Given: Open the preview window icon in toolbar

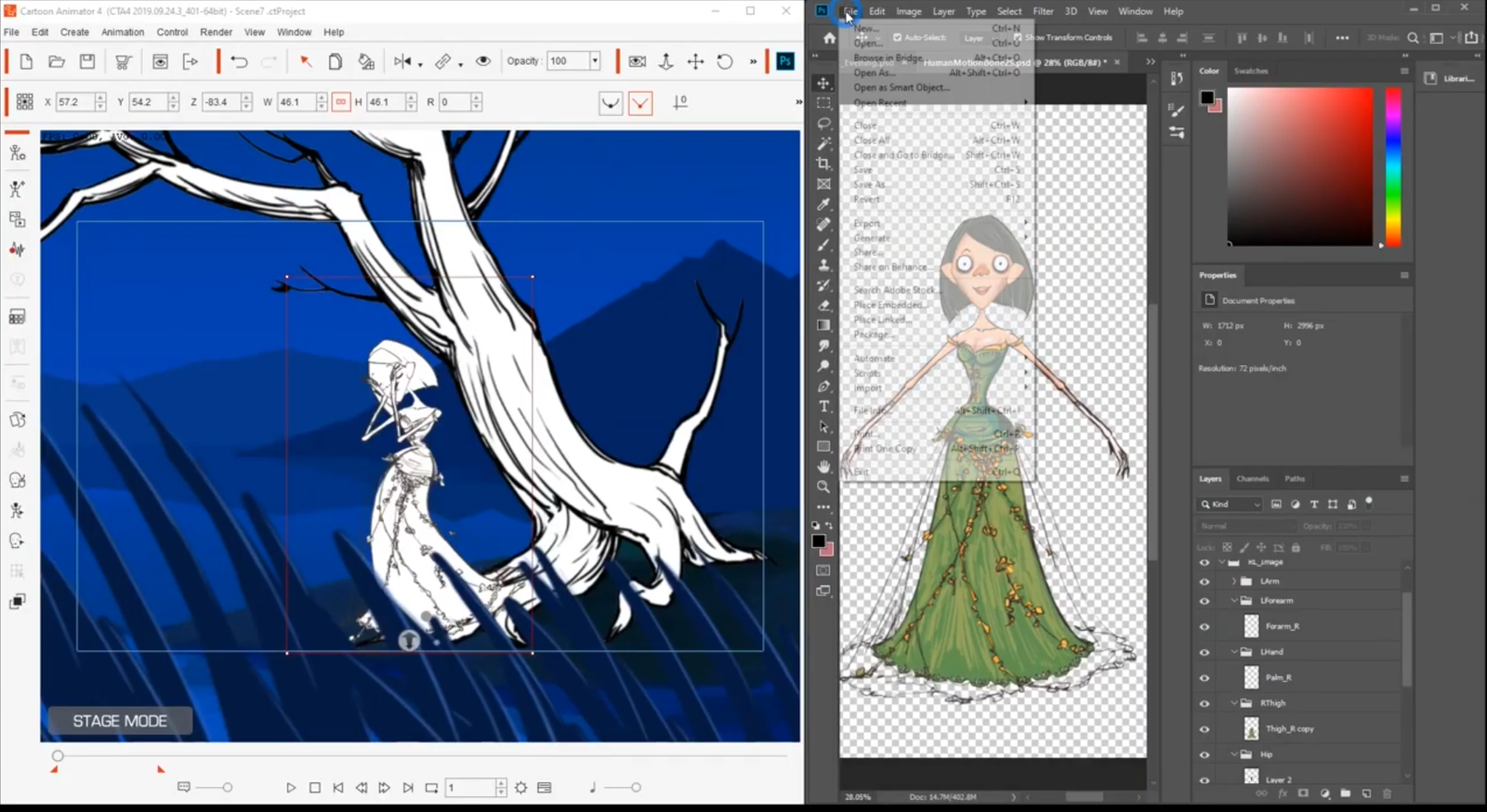Looking at the screenshot, I should point(160,61).
